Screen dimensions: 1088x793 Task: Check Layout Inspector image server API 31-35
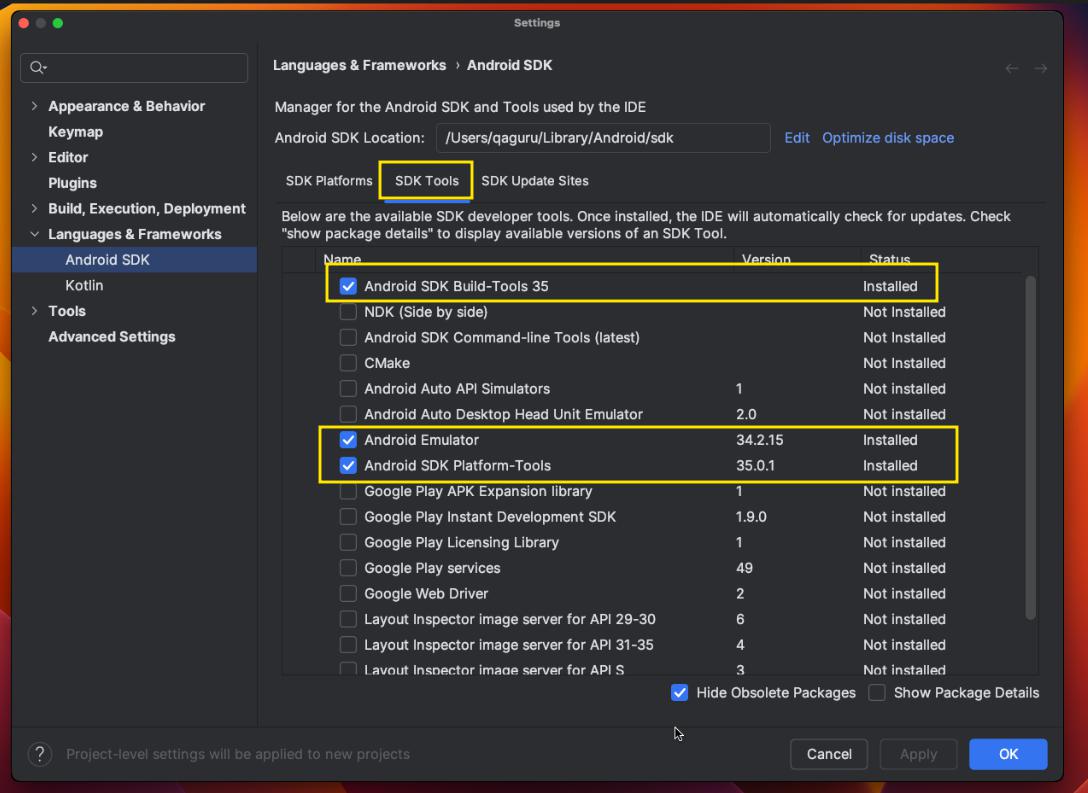tap(348, 645)
